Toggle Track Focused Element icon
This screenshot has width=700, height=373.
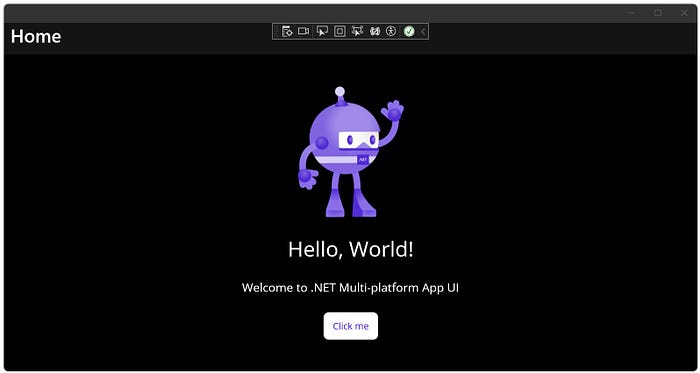357,31
